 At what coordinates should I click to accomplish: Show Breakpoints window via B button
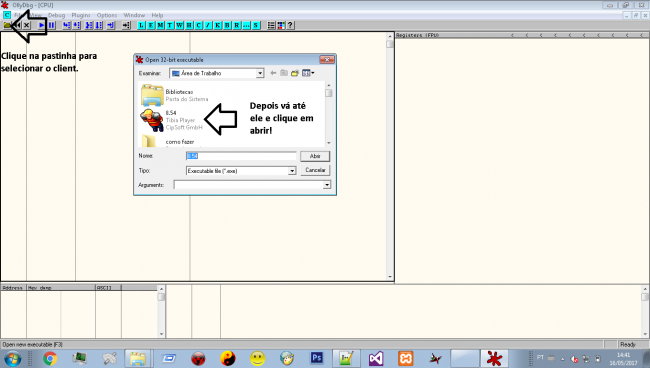227,25
